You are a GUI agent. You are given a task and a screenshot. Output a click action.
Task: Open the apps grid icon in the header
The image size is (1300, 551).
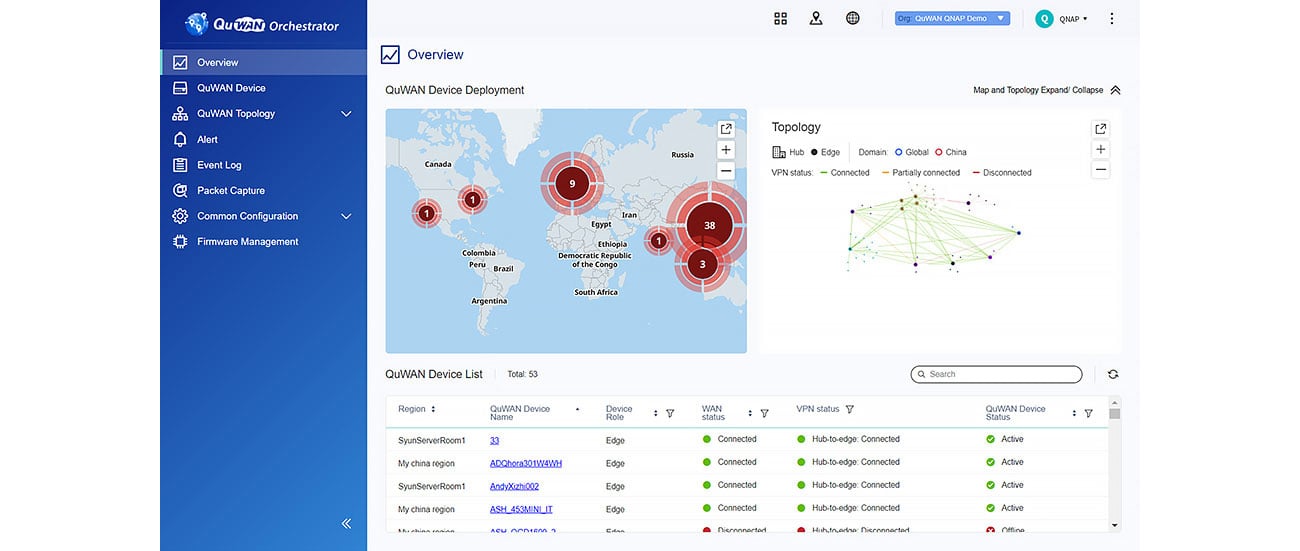(781, 18)
